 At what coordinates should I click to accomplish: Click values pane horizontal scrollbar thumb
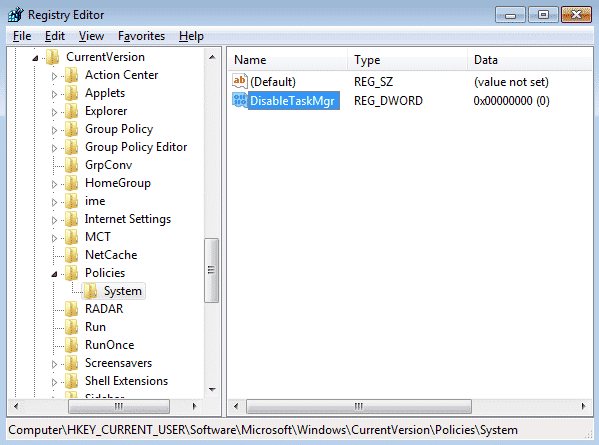pyautogui.click(x=359, y=406)
